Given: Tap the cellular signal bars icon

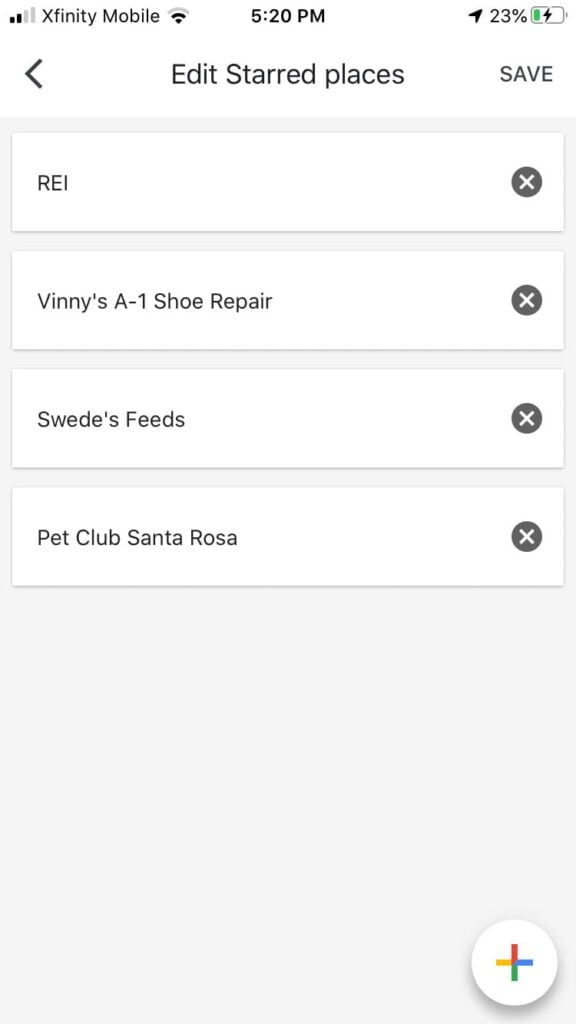Looking at the screenshot, I should [22, 16].
